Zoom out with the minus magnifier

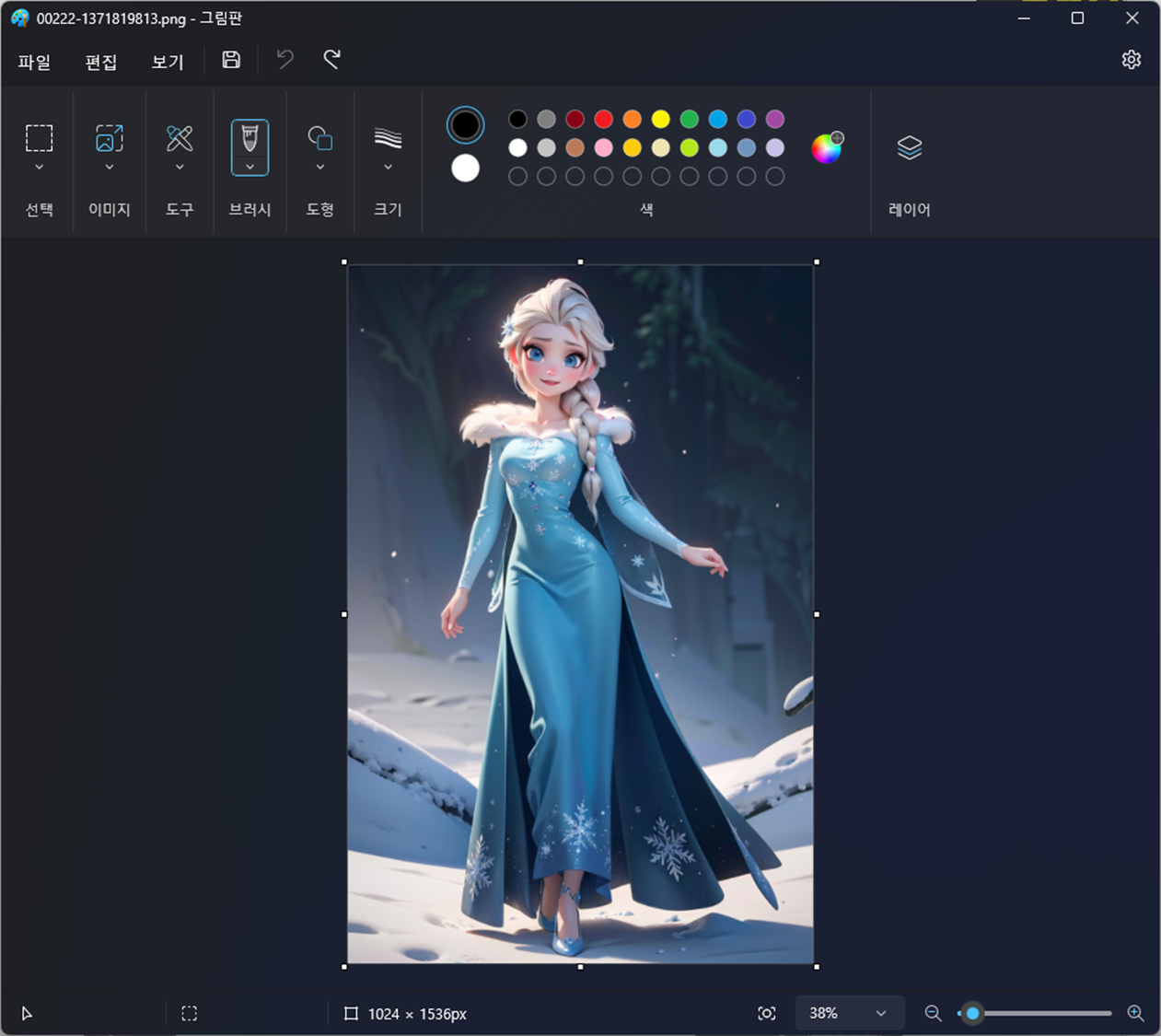click(933, 1014)
